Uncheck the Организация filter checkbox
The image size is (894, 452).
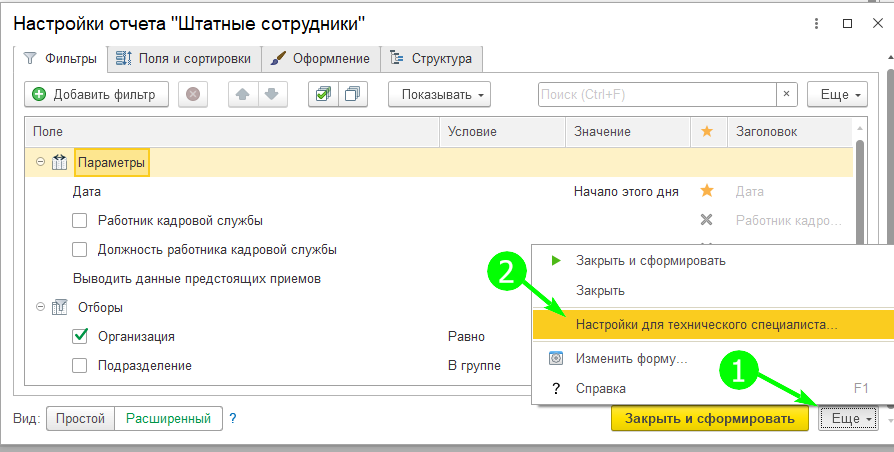point(81,336)
